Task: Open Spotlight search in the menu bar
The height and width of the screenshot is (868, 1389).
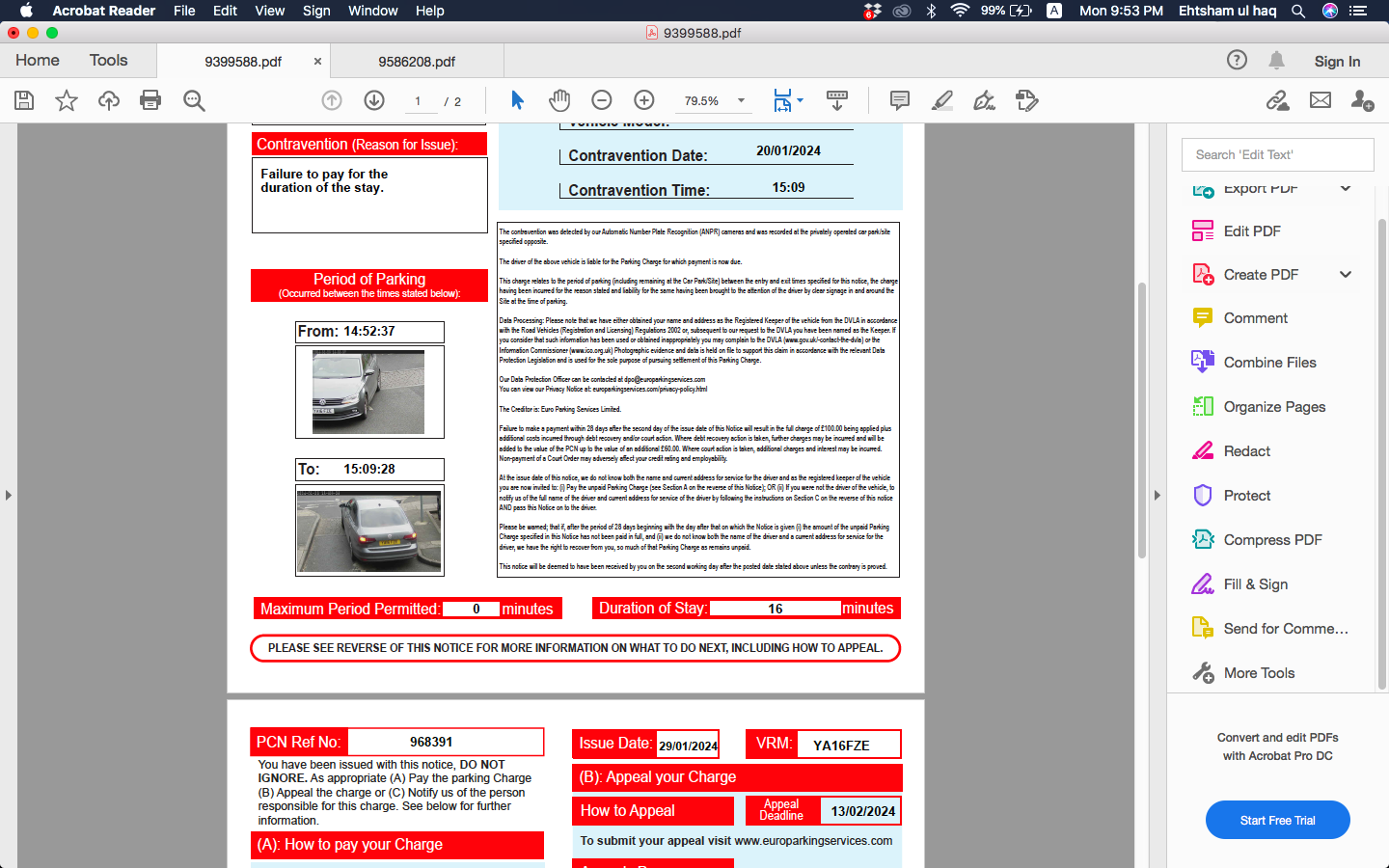Action: pos(1298,11)
